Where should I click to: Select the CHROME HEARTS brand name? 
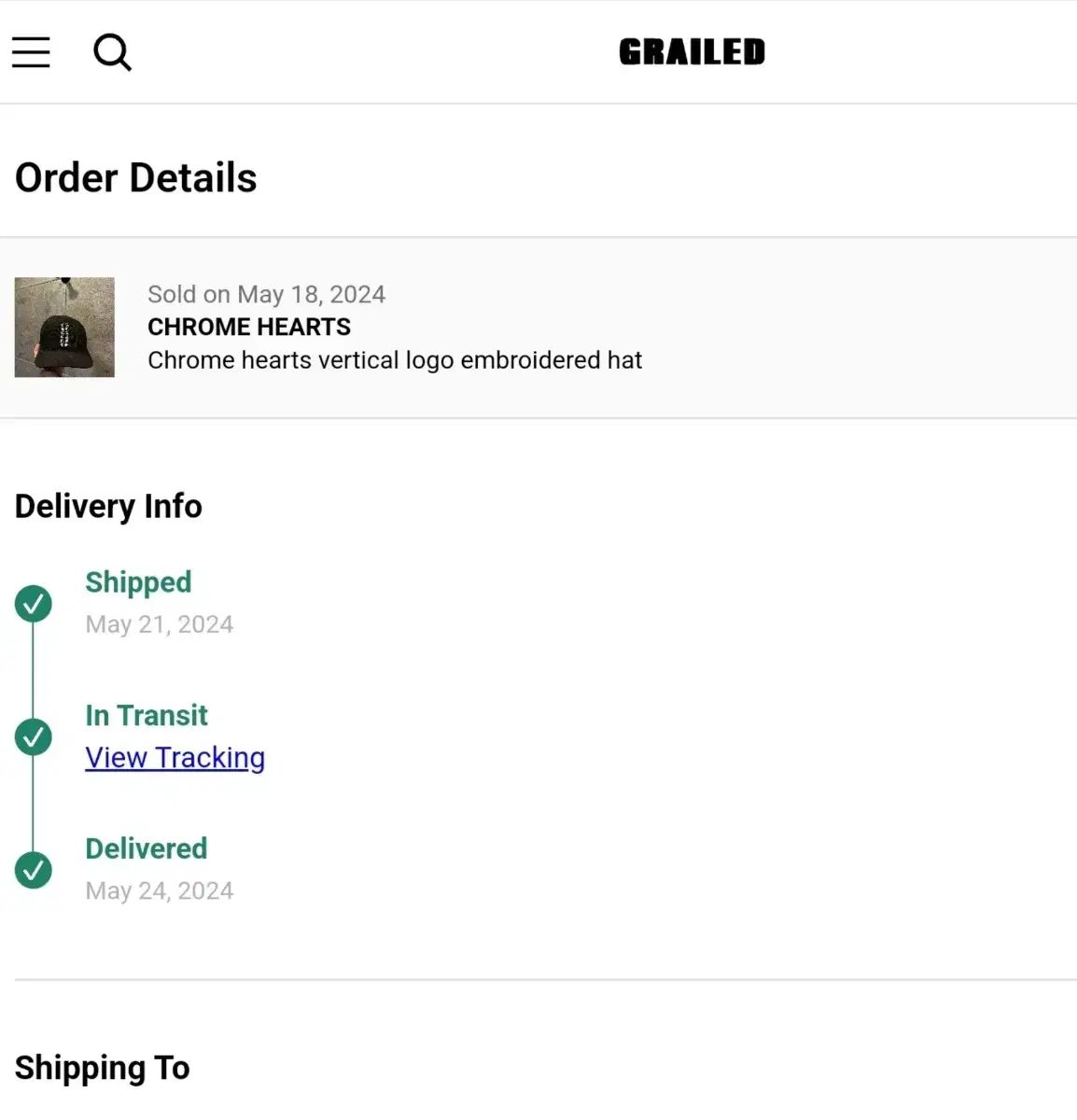pyautogui.click(x=249, y=327)
